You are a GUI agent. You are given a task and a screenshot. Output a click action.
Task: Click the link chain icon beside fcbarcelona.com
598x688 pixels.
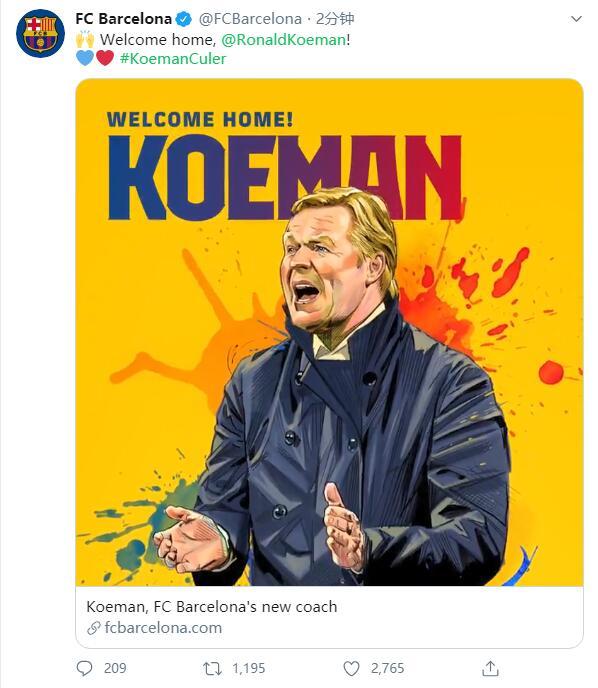[x=94, y=628]
